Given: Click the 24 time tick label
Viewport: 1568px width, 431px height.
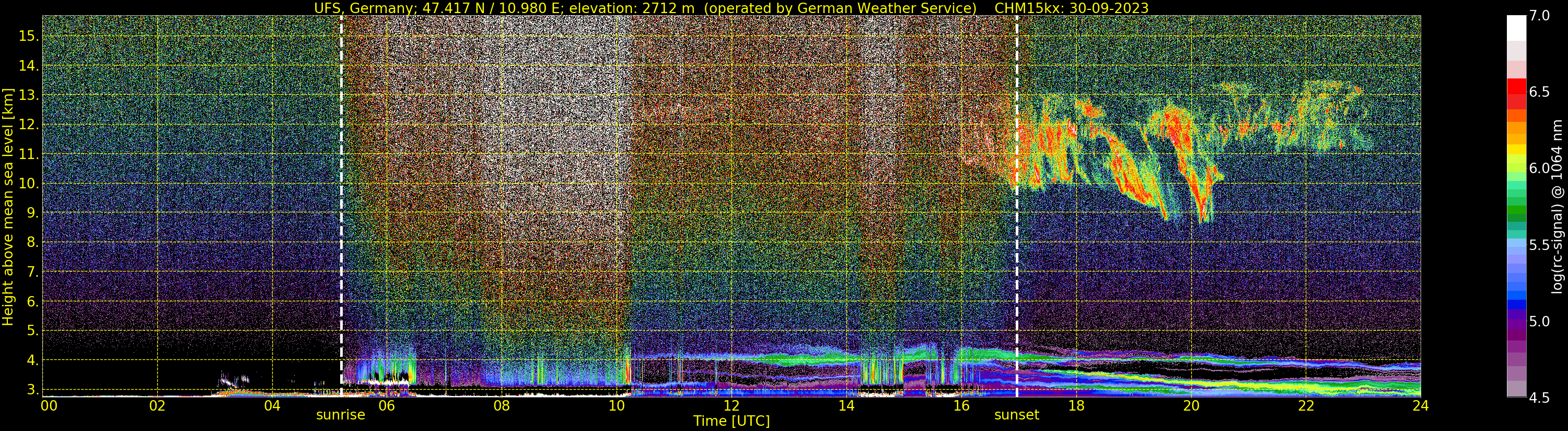Looking at the screenshot, I should 1420,406.
